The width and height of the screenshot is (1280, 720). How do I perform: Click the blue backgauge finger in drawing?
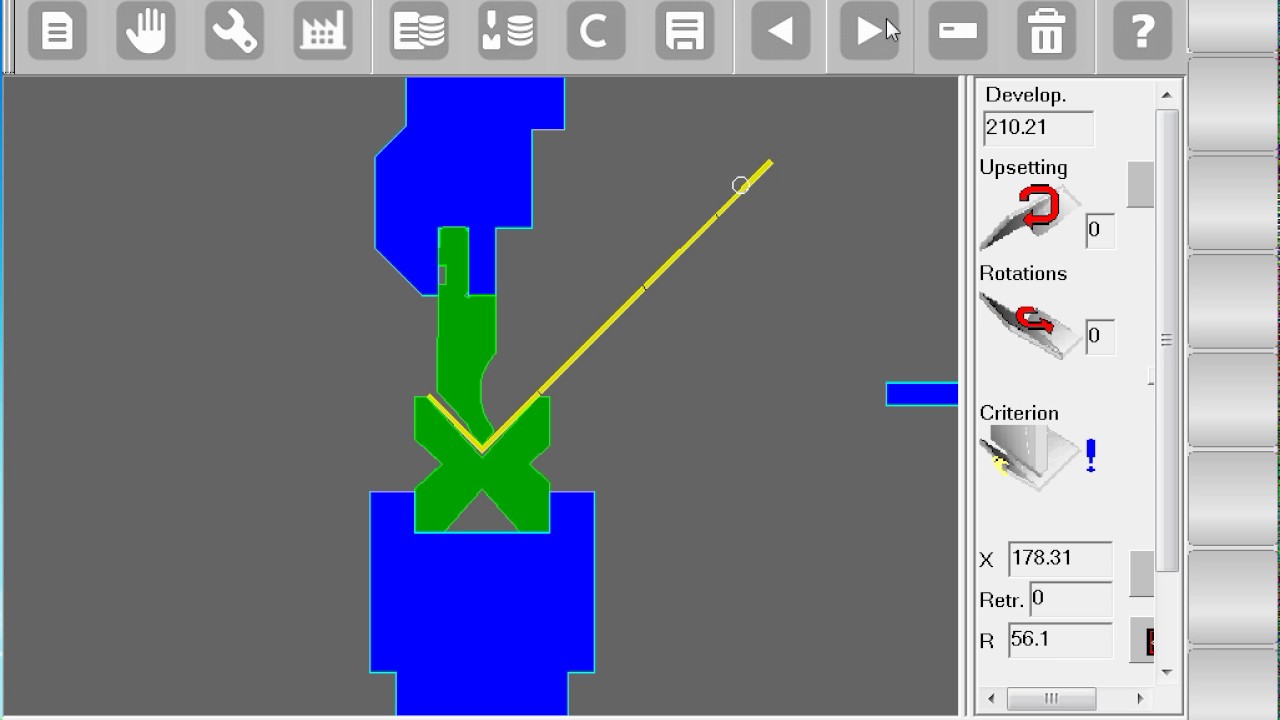point(922,394)
